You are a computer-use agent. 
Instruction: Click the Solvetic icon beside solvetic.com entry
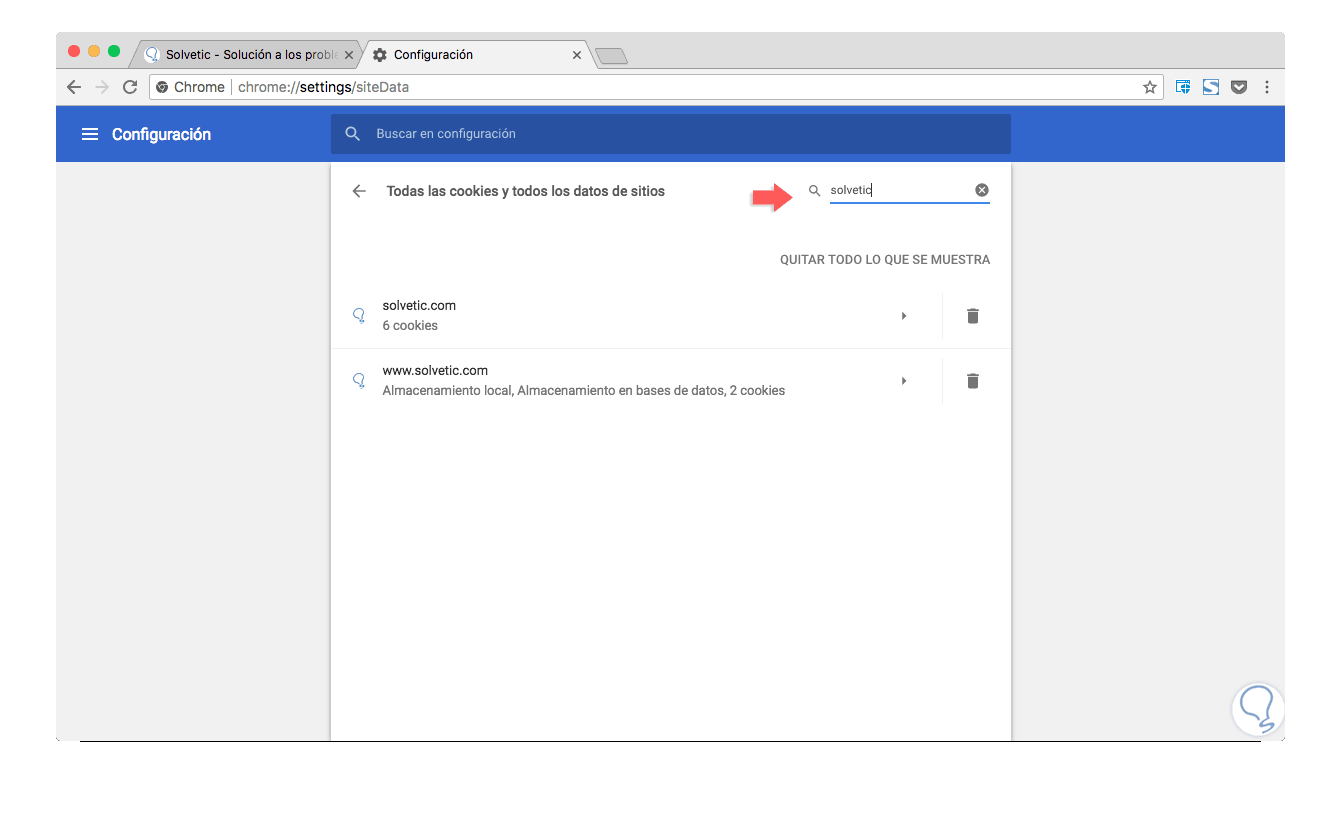click(x=359, y=316)
